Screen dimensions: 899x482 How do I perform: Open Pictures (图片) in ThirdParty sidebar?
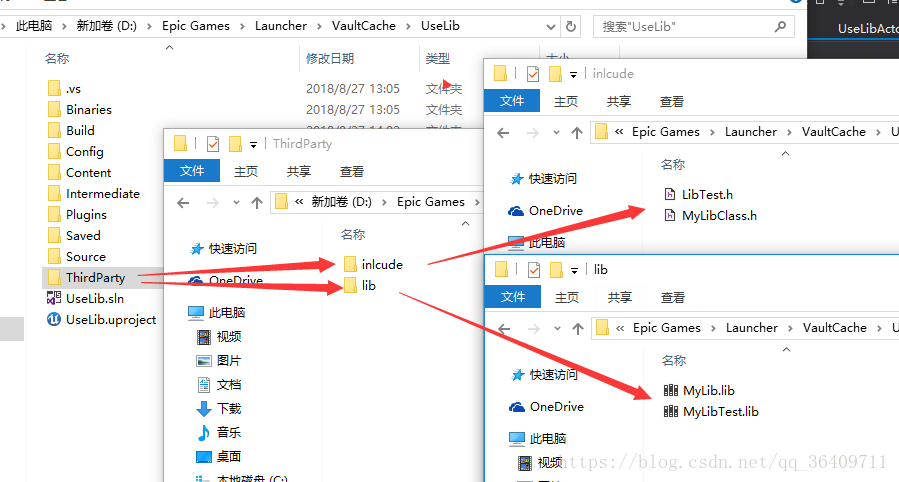pyautogui.click(x=220, y=360)
